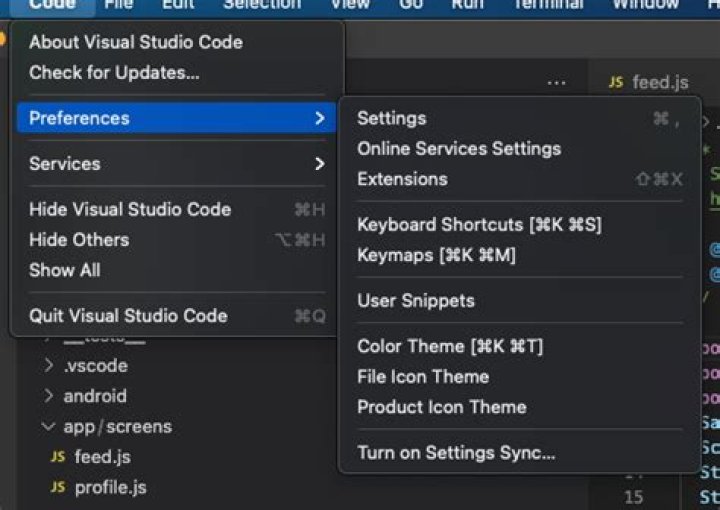The width and height of the screenshot is (720, 510).
Task: Click the Services submenu arrow
Action: tap(320, 164)
